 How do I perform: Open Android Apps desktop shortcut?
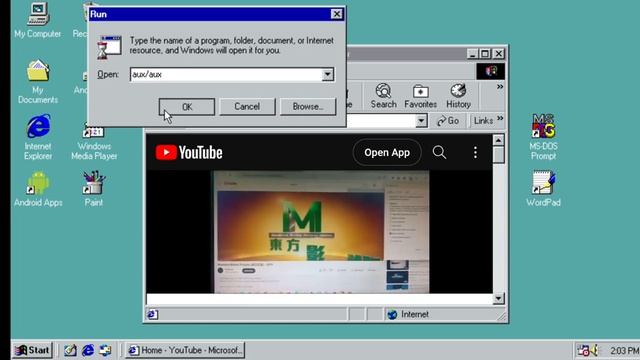(x=38, y=189)
